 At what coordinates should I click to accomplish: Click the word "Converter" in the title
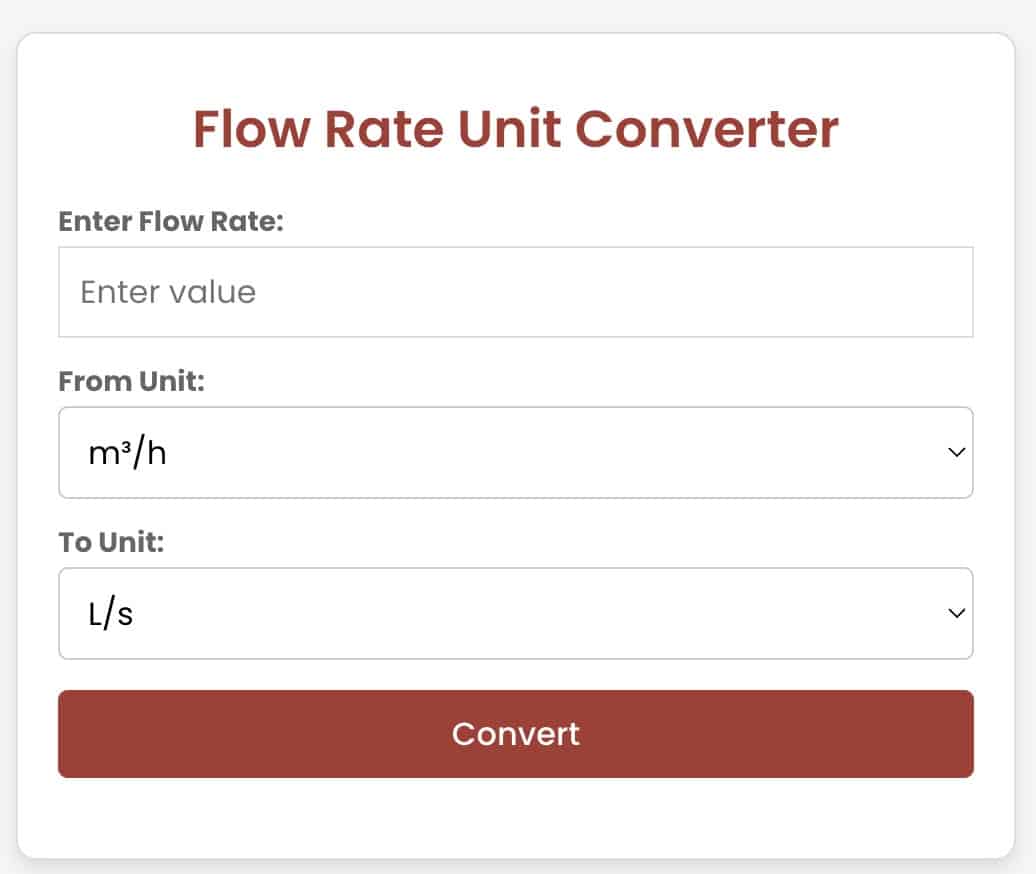point(707,129)
